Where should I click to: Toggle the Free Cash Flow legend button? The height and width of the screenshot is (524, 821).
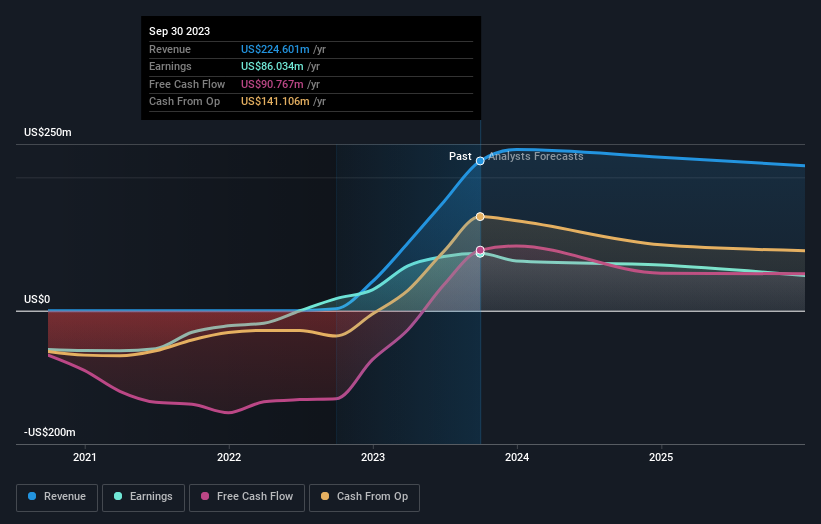[x=247, y=497]
